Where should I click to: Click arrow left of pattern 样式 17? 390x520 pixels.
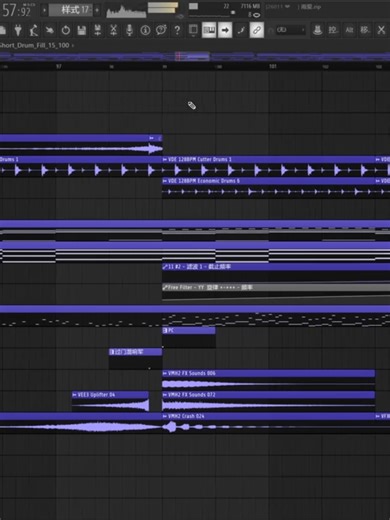pos(44,10)
